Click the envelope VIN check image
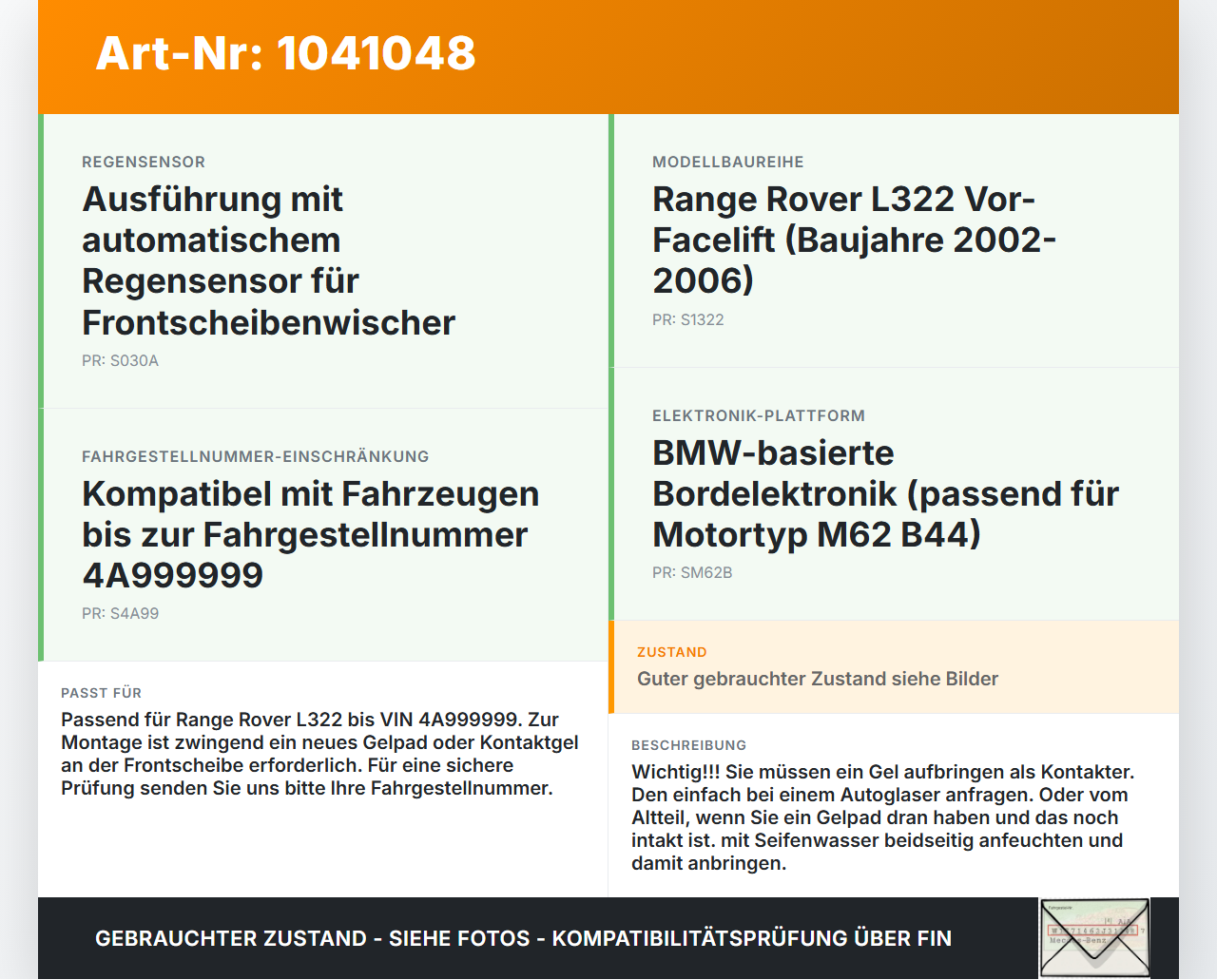Screen dimensions: 1217x980 click(1094, 937)
